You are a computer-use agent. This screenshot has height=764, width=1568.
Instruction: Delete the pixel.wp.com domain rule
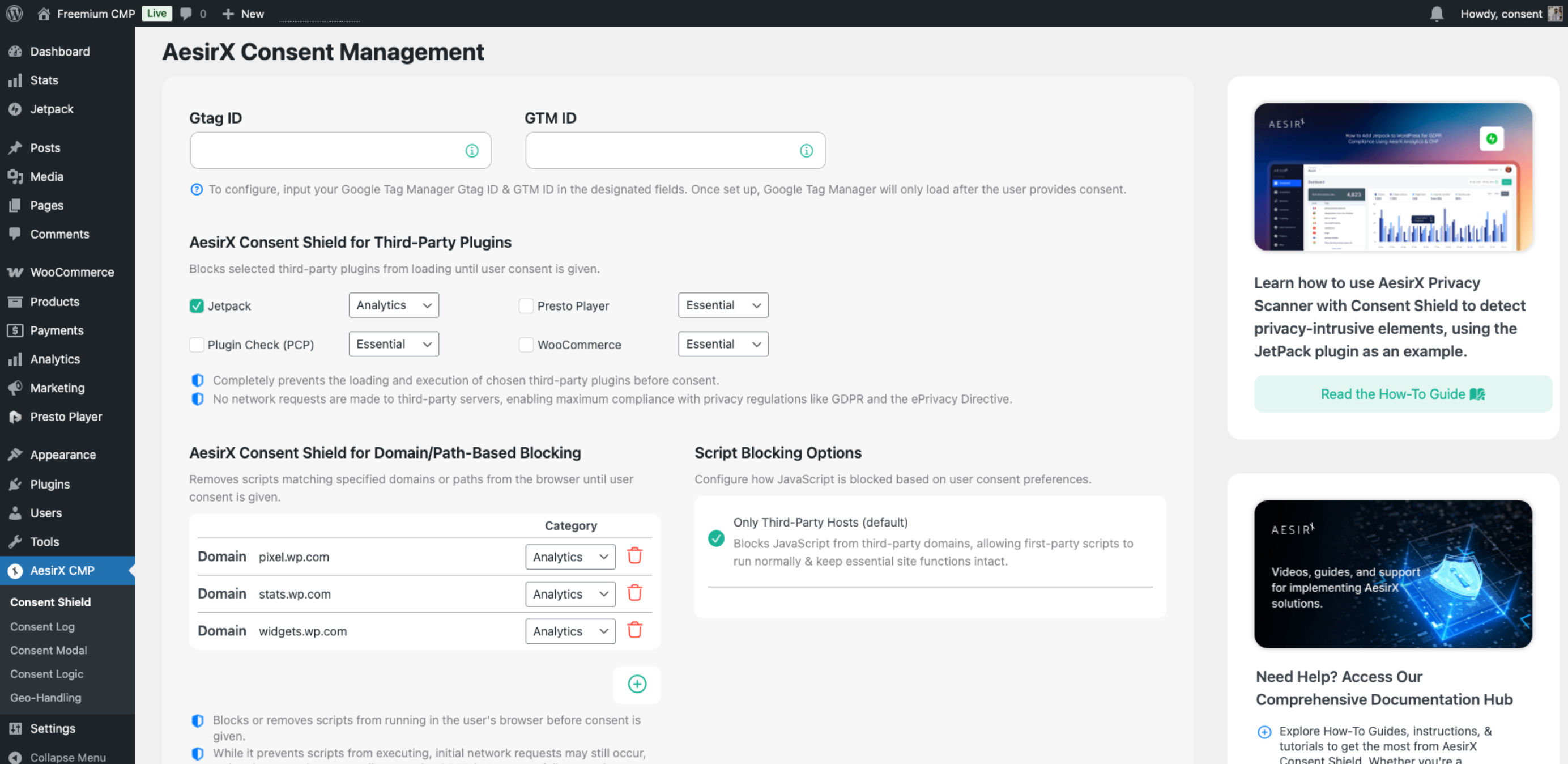click(635, 555)
